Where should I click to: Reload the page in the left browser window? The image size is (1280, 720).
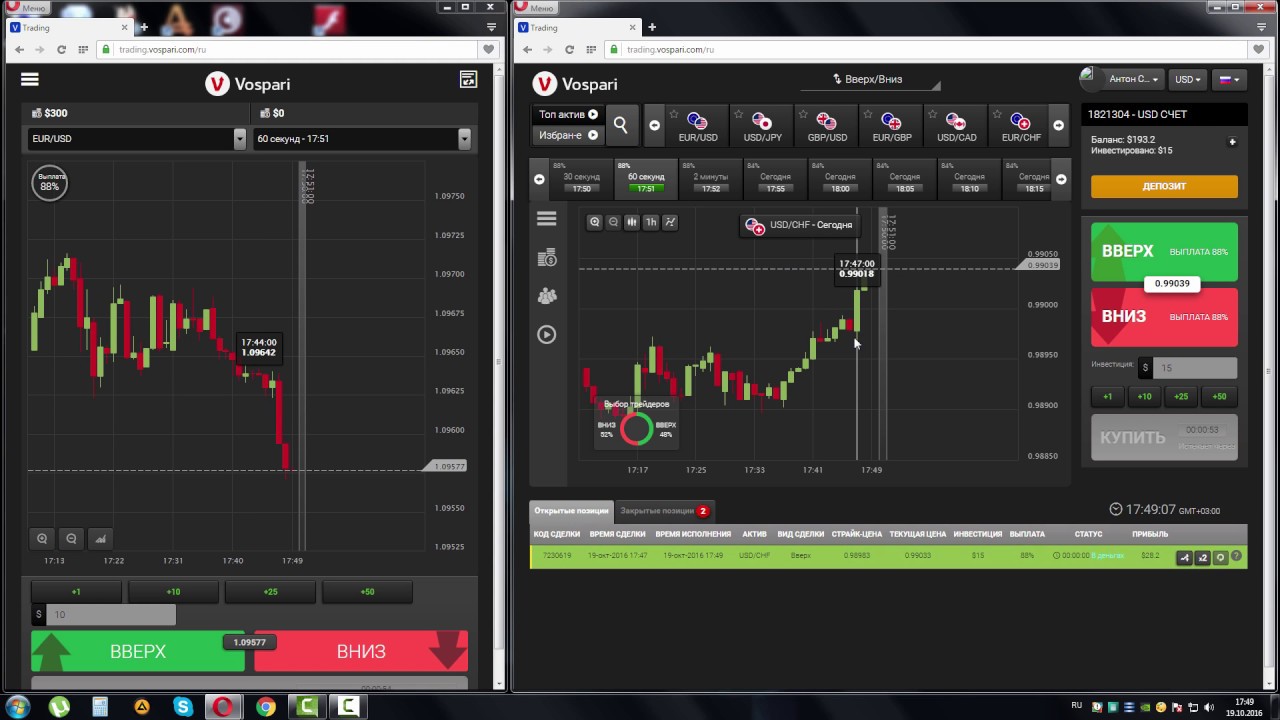click(61, 49)
